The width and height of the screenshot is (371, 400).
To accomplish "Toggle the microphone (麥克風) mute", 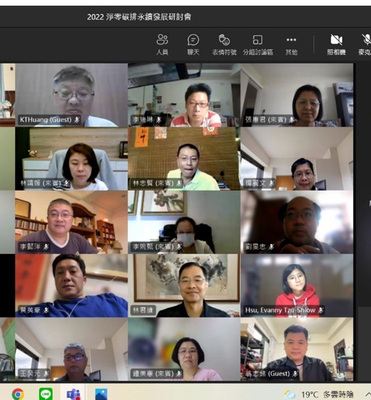I will pos(365,44).
